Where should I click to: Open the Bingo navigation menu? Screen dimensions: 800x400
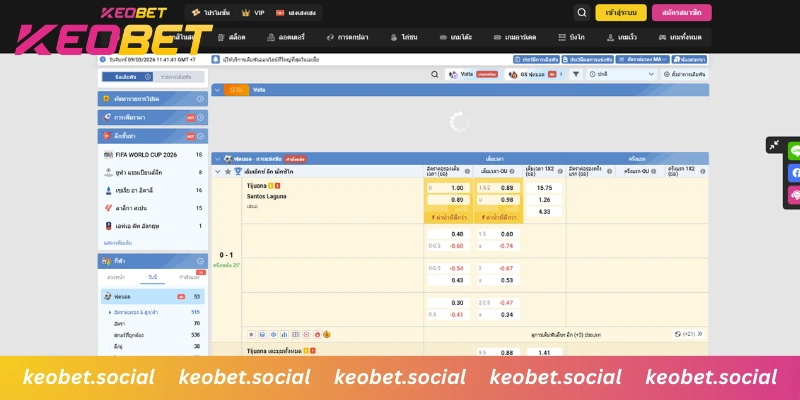tap(571, 37)
